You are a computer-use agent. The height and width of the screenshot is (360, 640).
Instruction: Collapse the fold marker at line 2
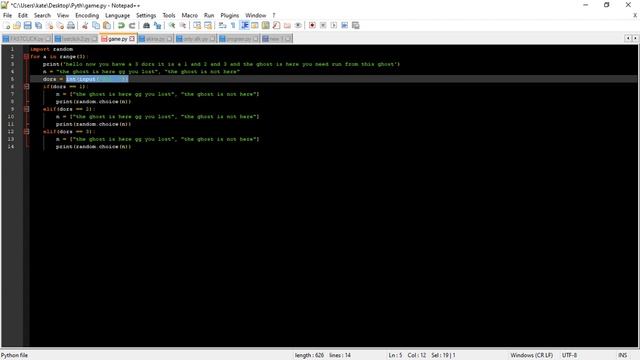click(x=26, y=56)
